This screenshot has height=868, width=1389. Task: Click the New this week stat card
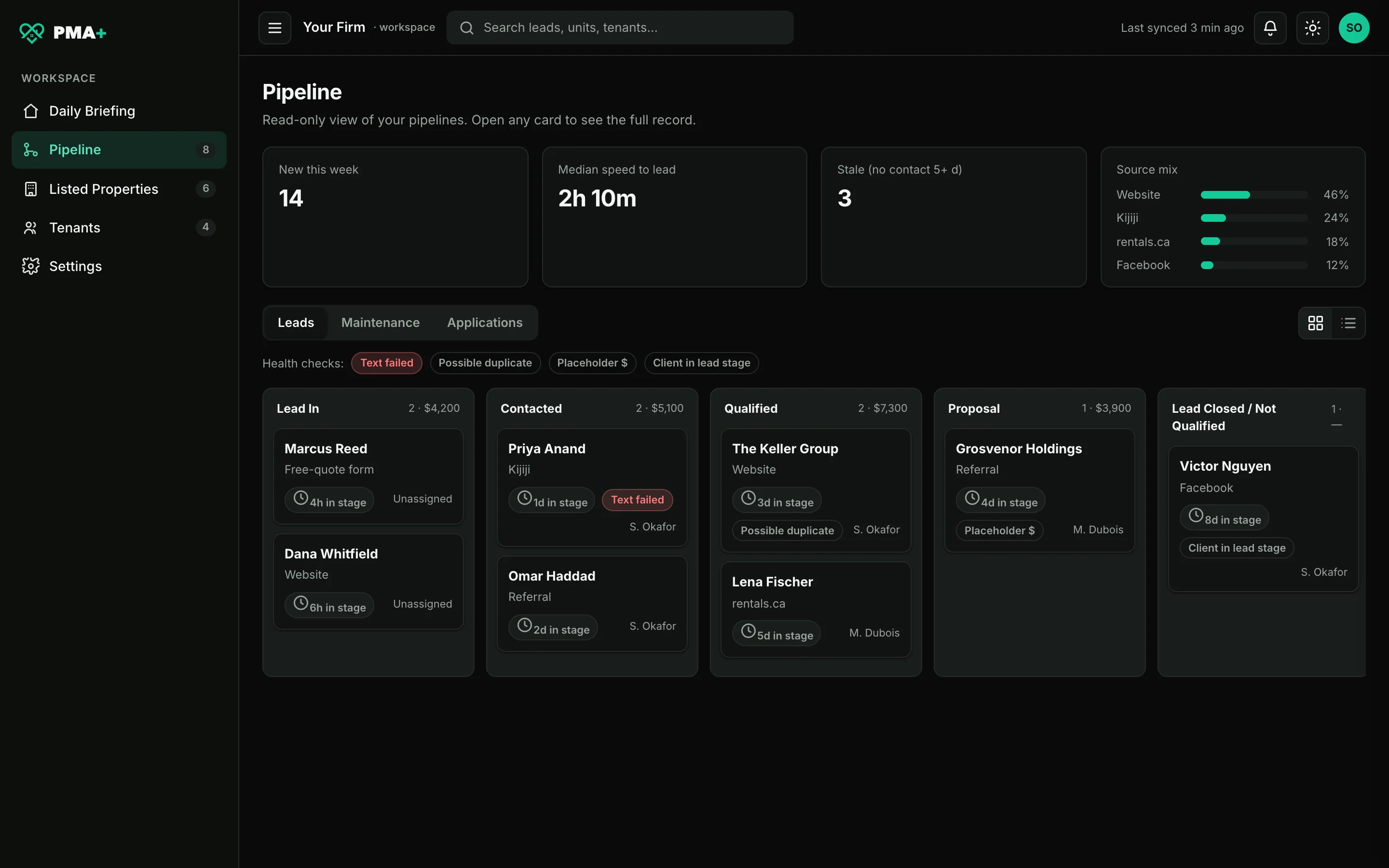[395, 217]
